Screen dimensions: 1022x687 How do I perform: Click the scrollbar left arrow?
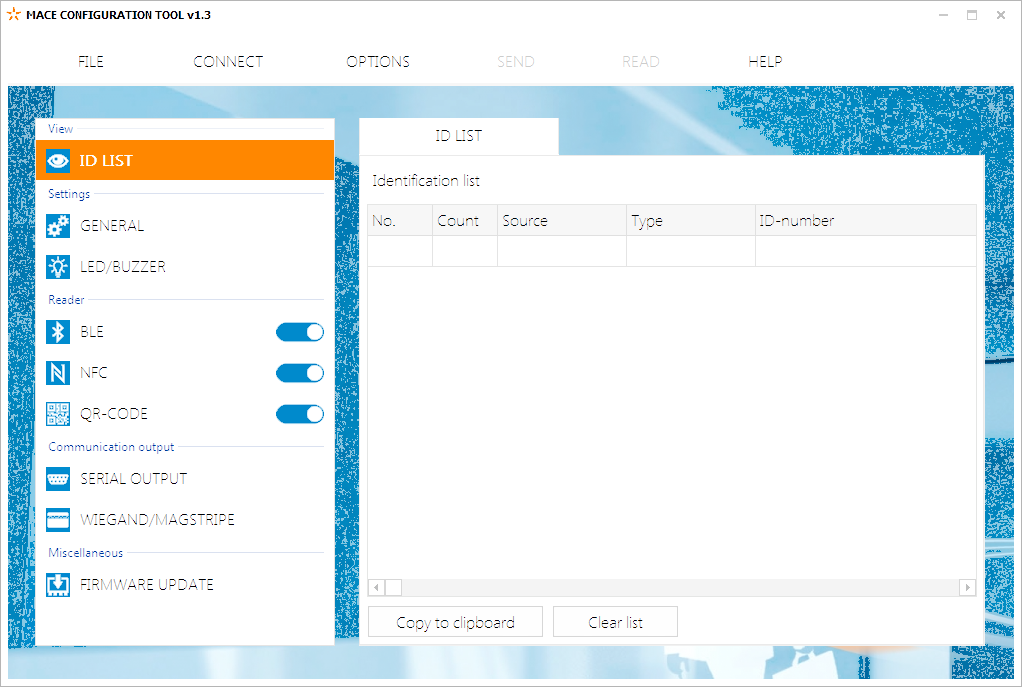tap(376, 587)
